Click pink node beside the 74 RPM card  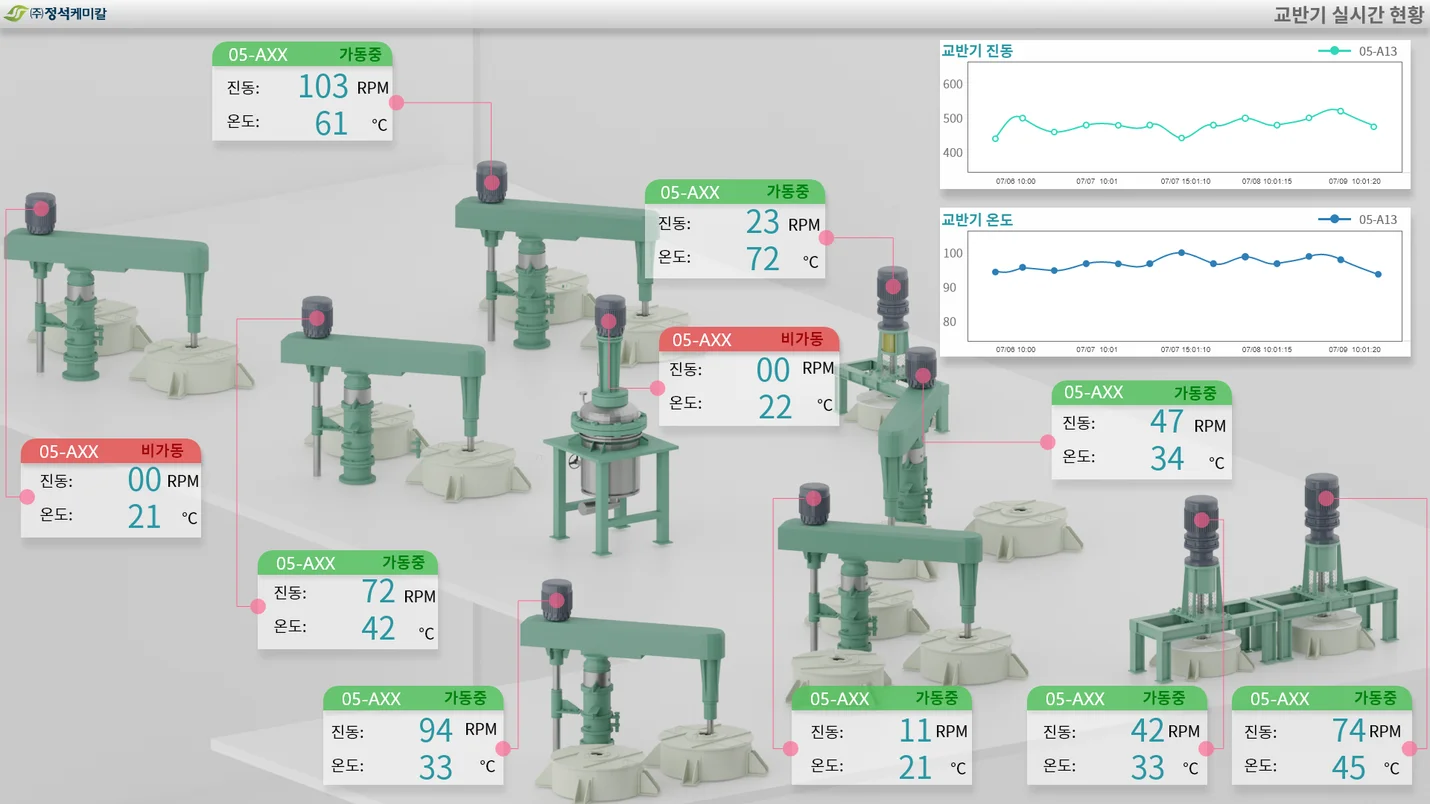coord(1410,748)
